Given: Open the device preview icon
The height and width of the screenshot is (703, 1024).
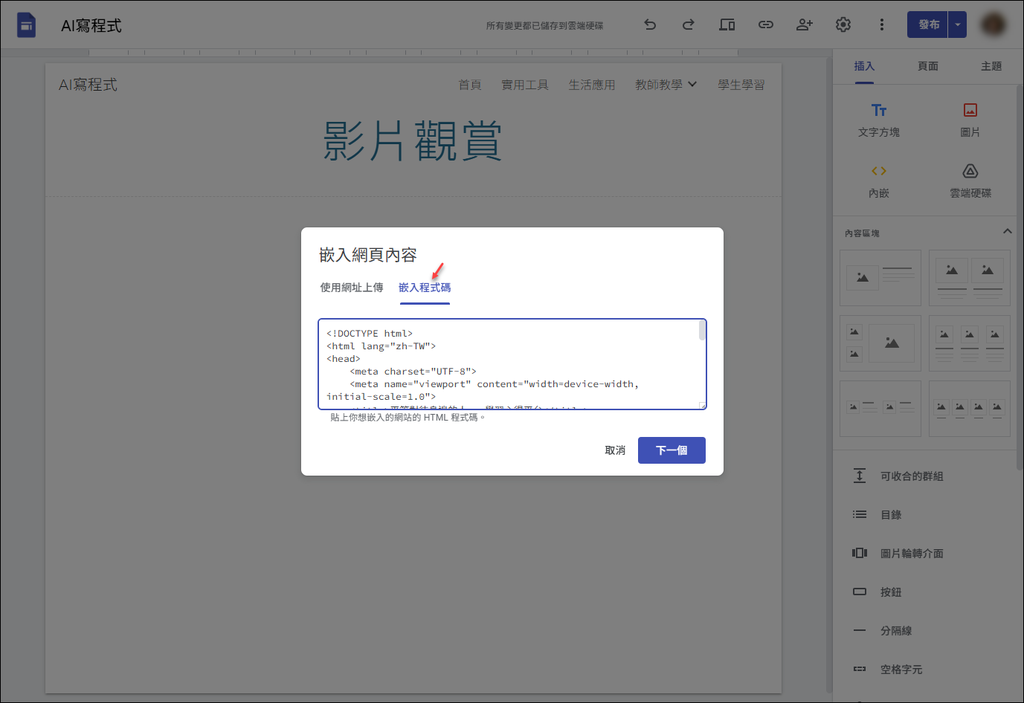Looking at the screenshot, I should [727, 25].
